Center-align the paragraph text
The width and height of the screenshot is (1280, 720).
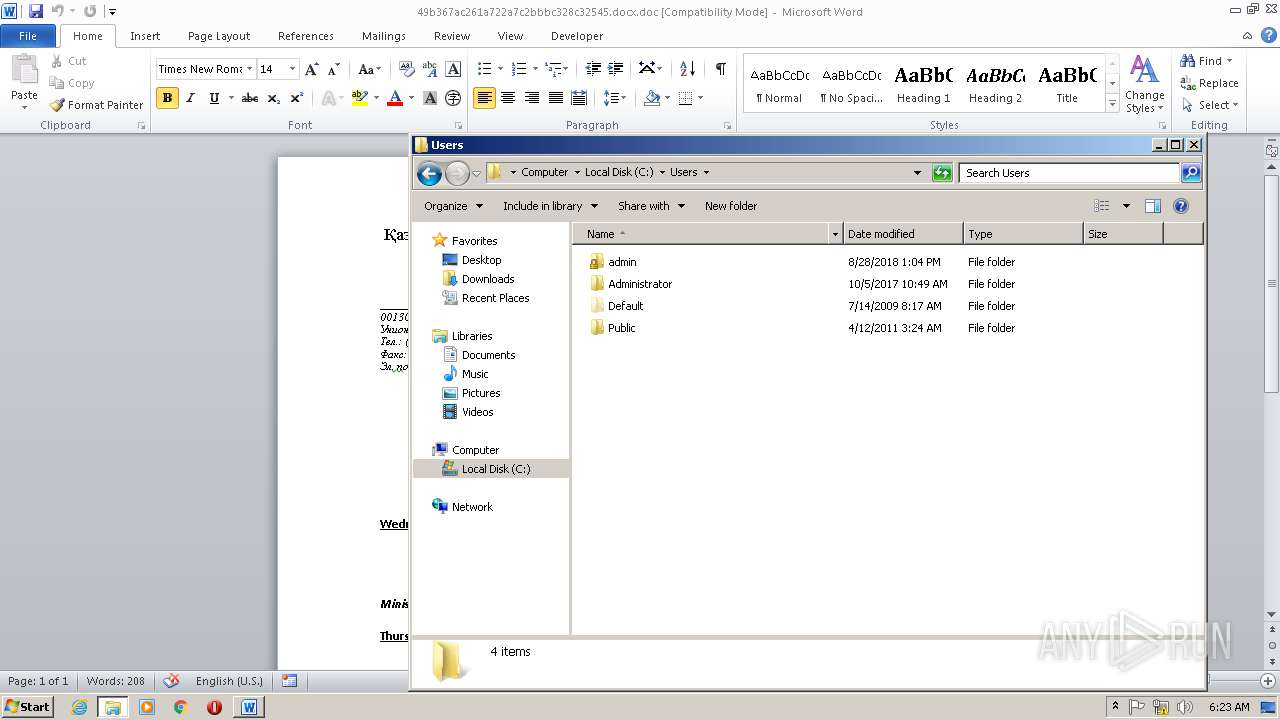[x=508, y=98]
